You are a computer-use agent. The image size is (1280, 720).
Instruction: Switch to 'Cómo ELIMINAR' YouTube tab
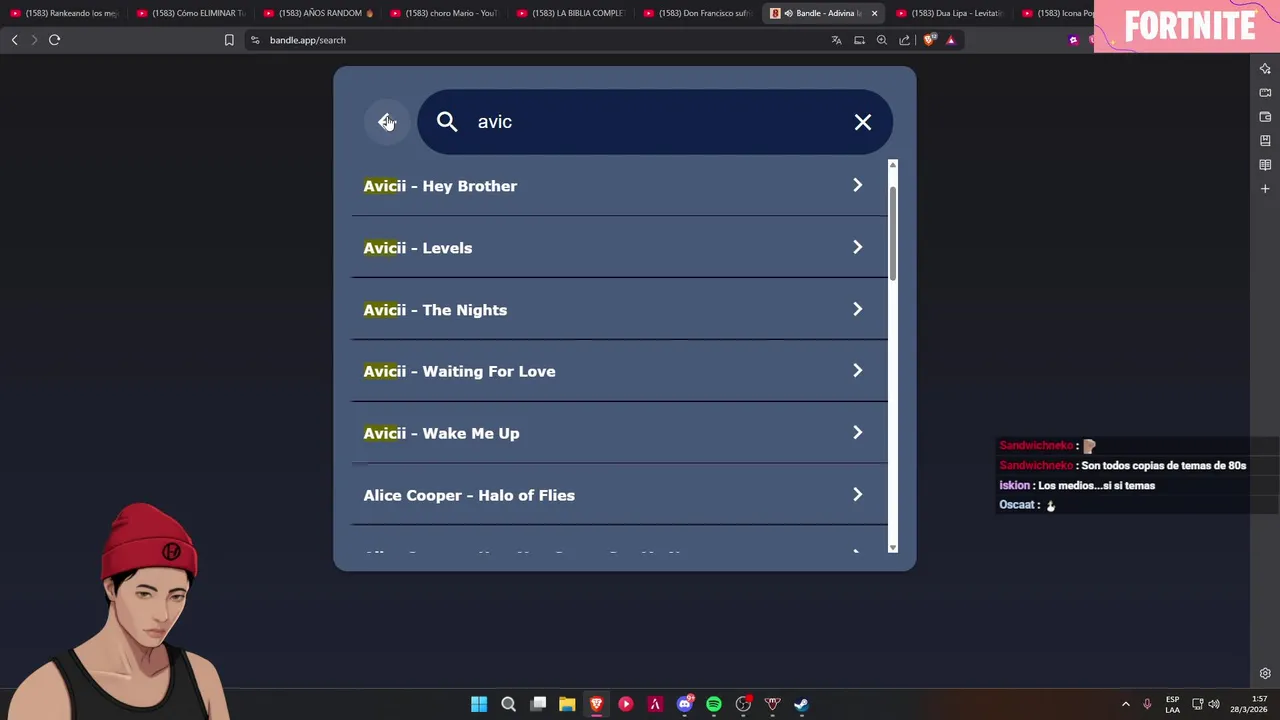point(191,13)
